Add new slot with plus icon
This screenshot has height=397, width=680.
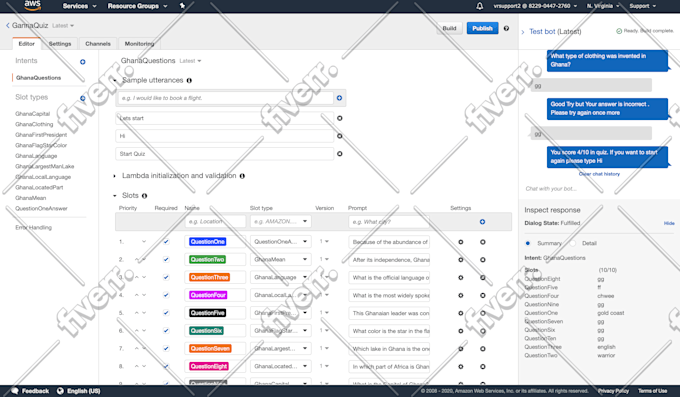tap(482, 222)
